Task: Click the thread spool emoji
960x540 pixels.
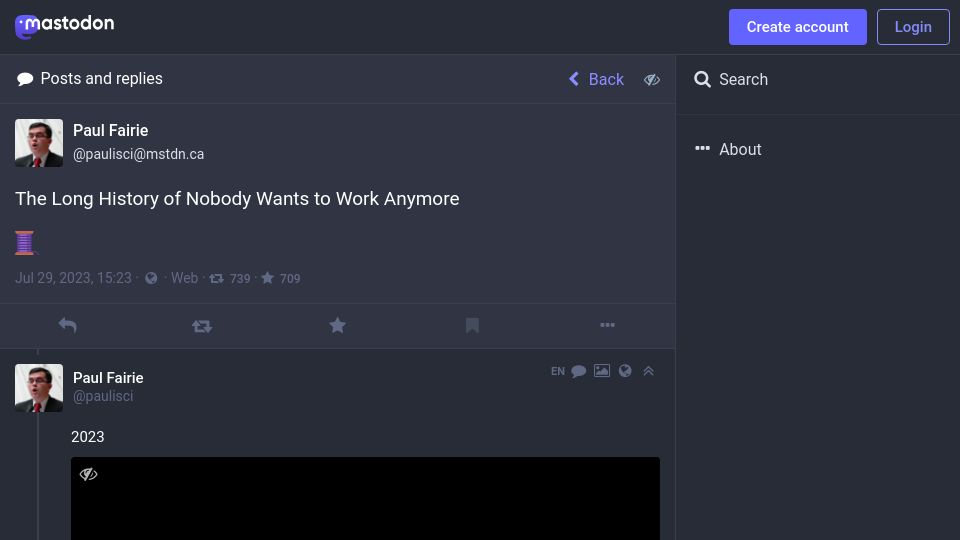Action: coord(24,242)
